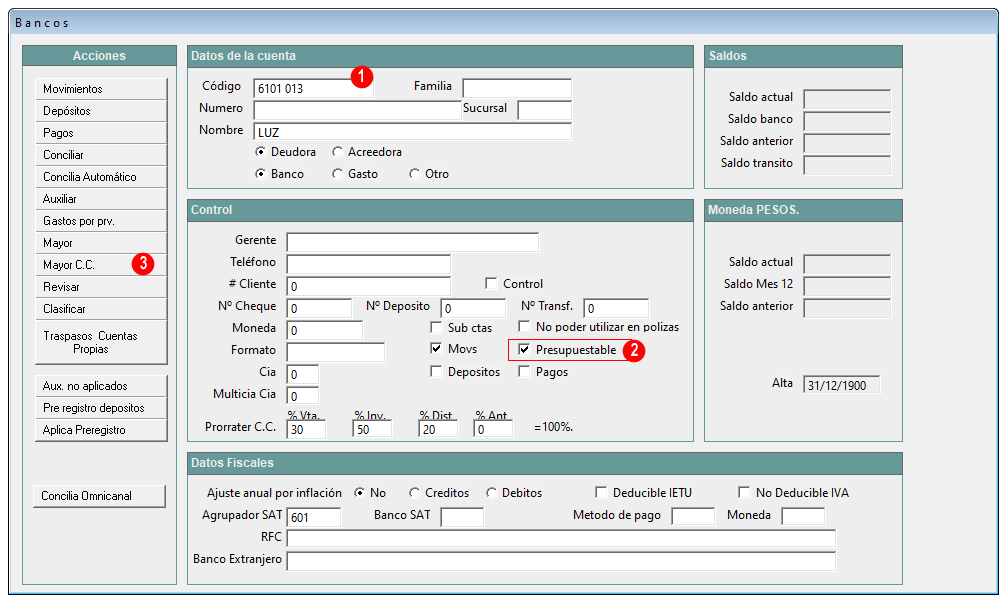Click the Nº Transf. field
This screenshot has width=1006, height=602.
tap(616, 308)
